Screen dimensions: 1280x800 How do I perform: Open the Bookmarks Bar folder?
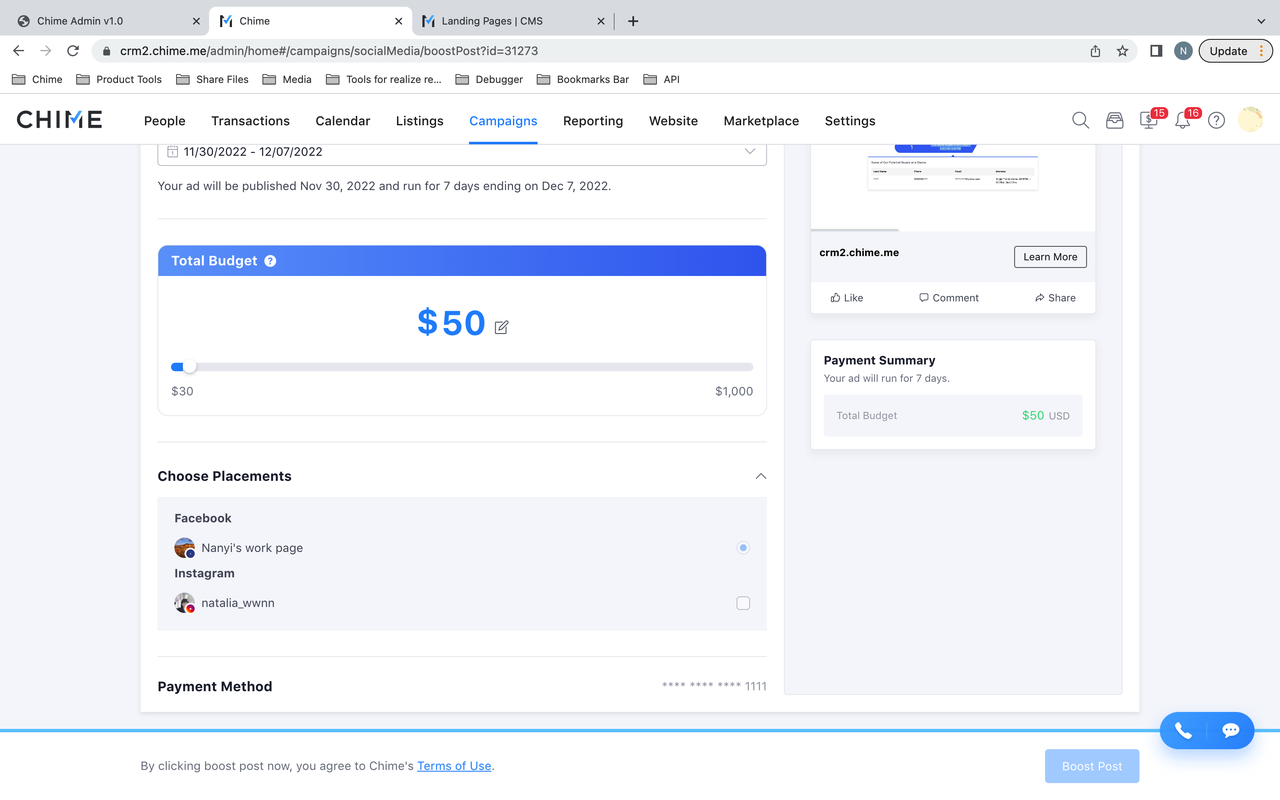tap(583, 79)
